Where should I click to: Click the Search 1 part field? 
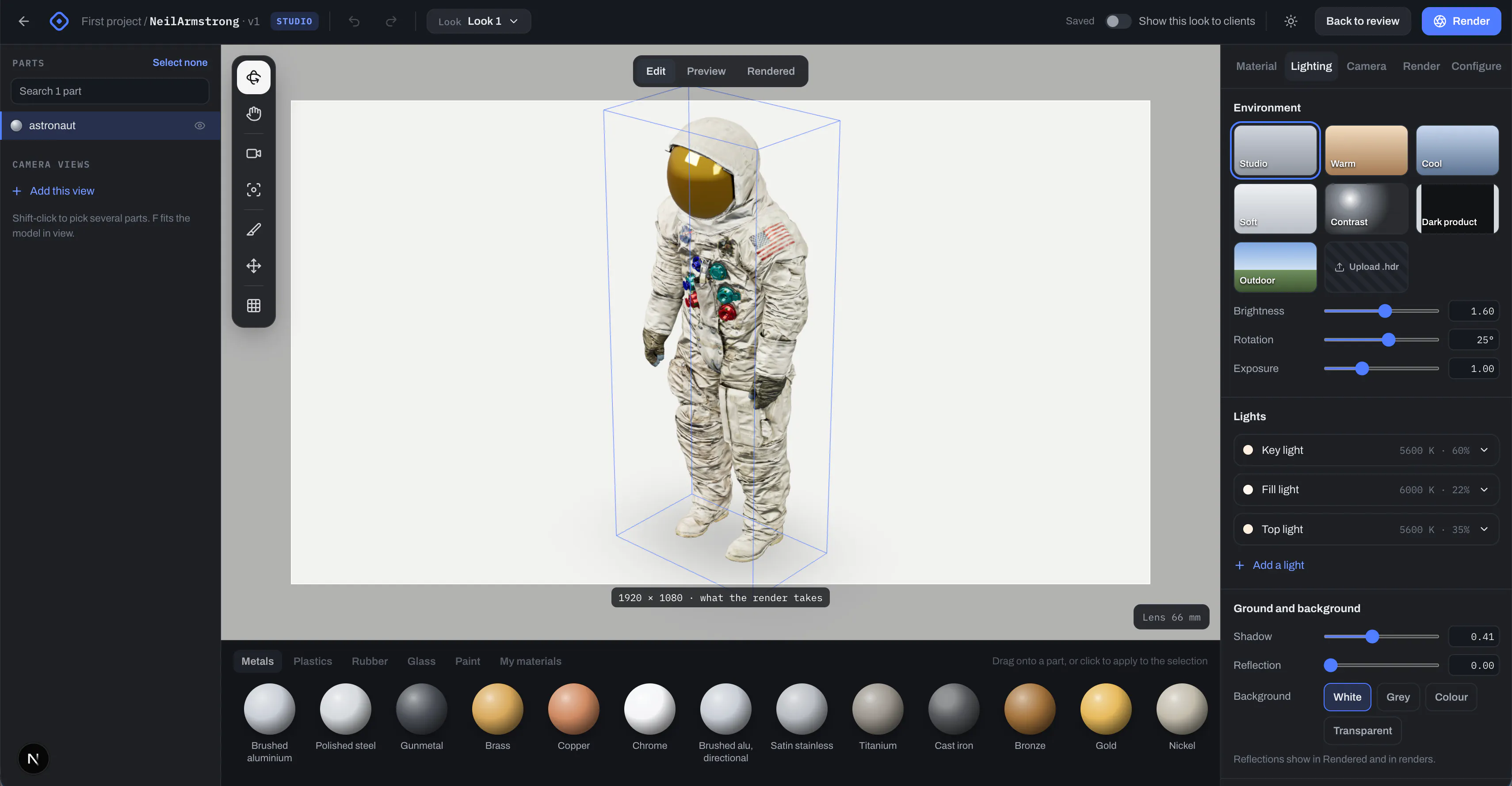pyautogui.click(x=111, y=91)
